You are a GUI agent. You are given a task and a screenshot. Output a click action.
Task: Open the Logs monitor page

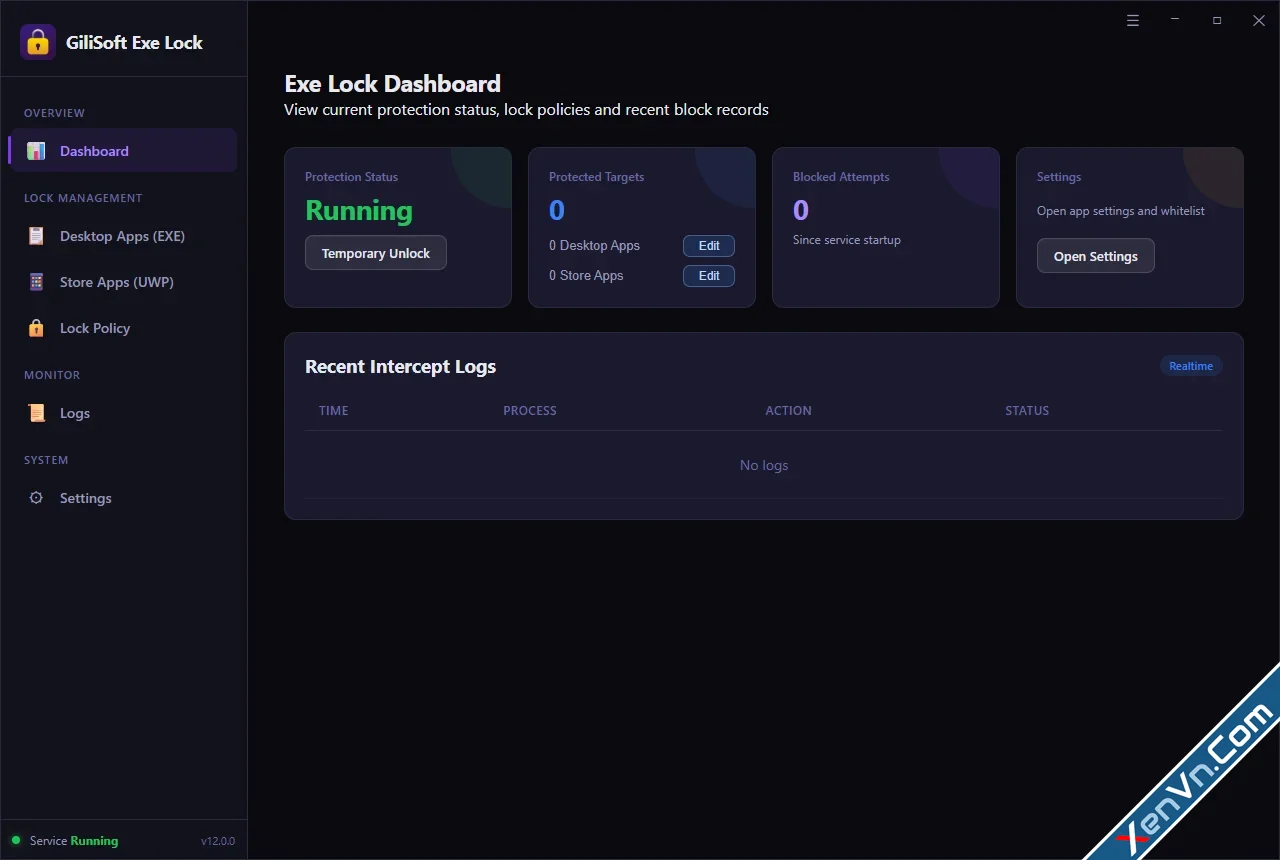pos(124,413)
